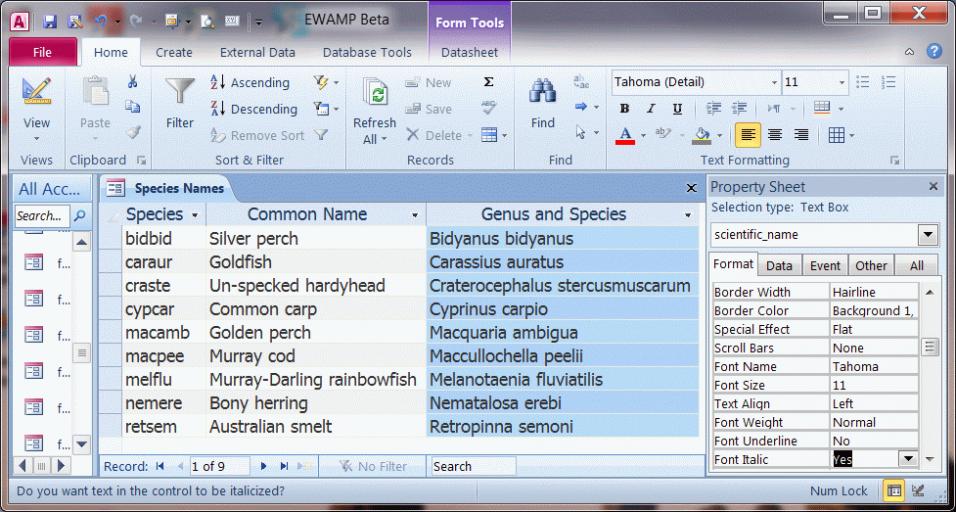The height and width of the screenshot is (512, 956).
Task: Switch to Datasheet view in status bar
Action: [x=894, y=490]
